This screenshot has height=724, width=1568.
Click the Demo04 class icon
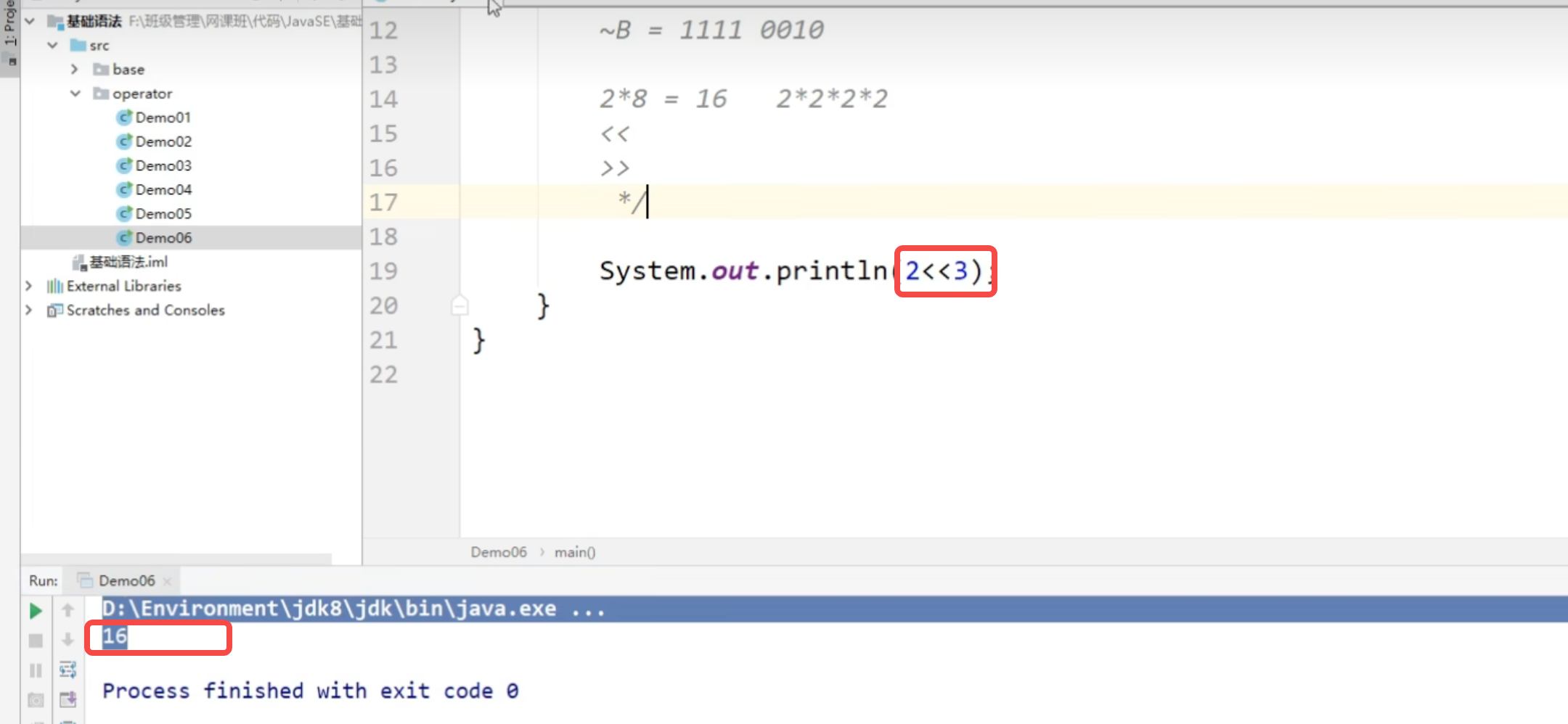(124, 189)
